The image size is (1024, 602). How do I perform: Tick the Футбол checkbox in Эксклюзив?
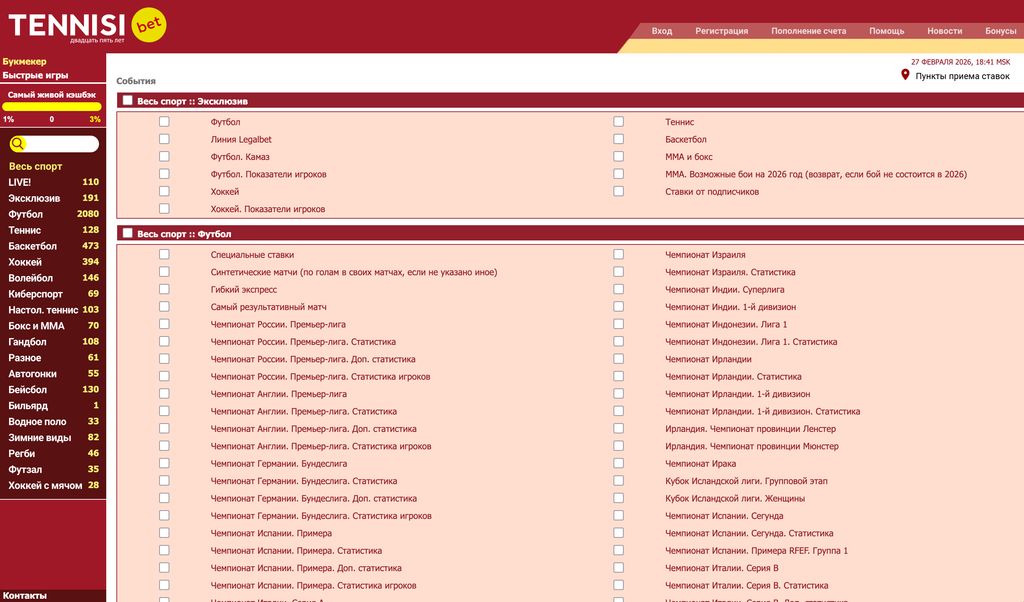164,121
